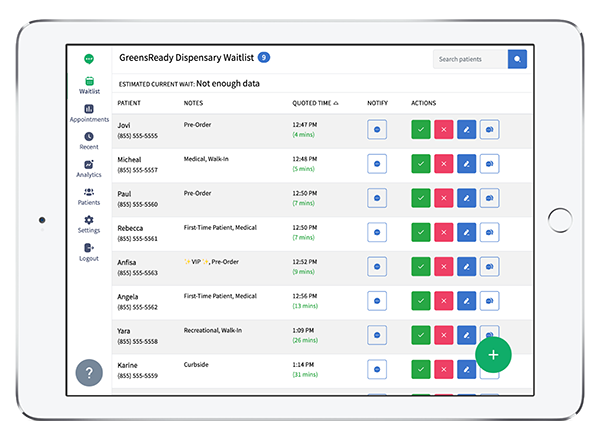This screenshot has height=440, width=600.
Task: Remove Jovi with the red X button
Action: click(x=444, y=129)
